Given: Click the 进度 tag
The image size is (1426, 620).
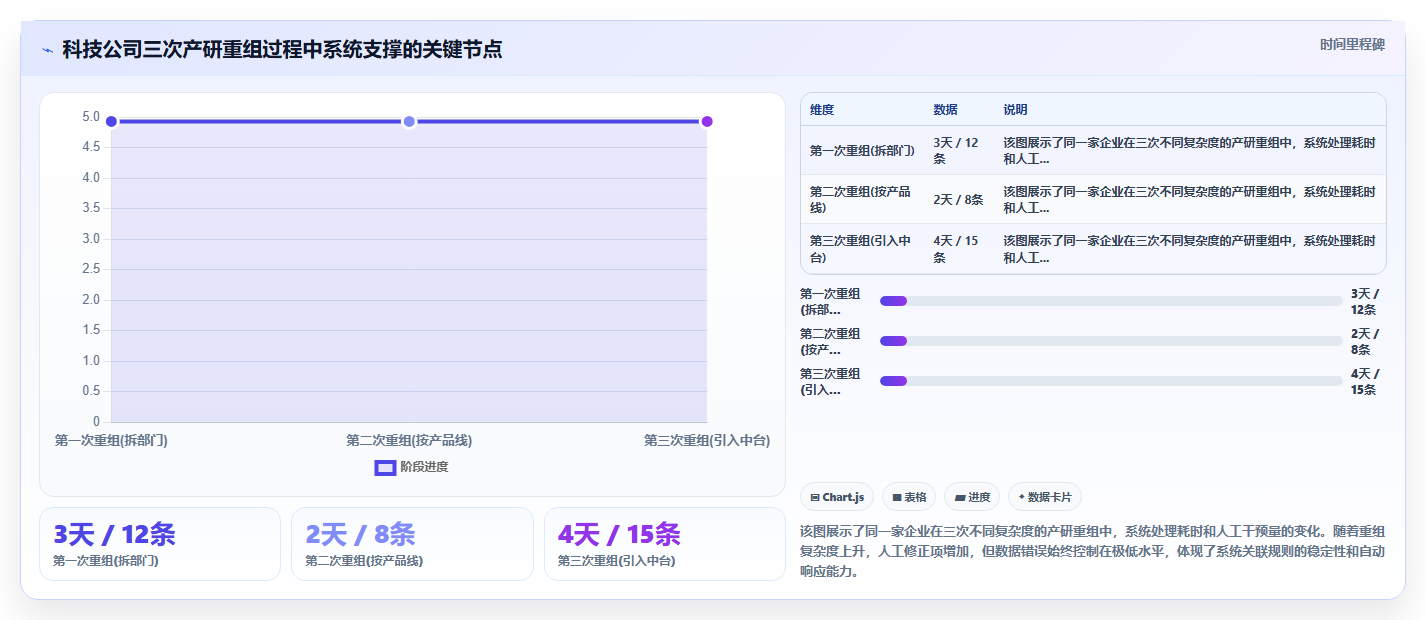Looking at the screenshot, I should point(972,497).
